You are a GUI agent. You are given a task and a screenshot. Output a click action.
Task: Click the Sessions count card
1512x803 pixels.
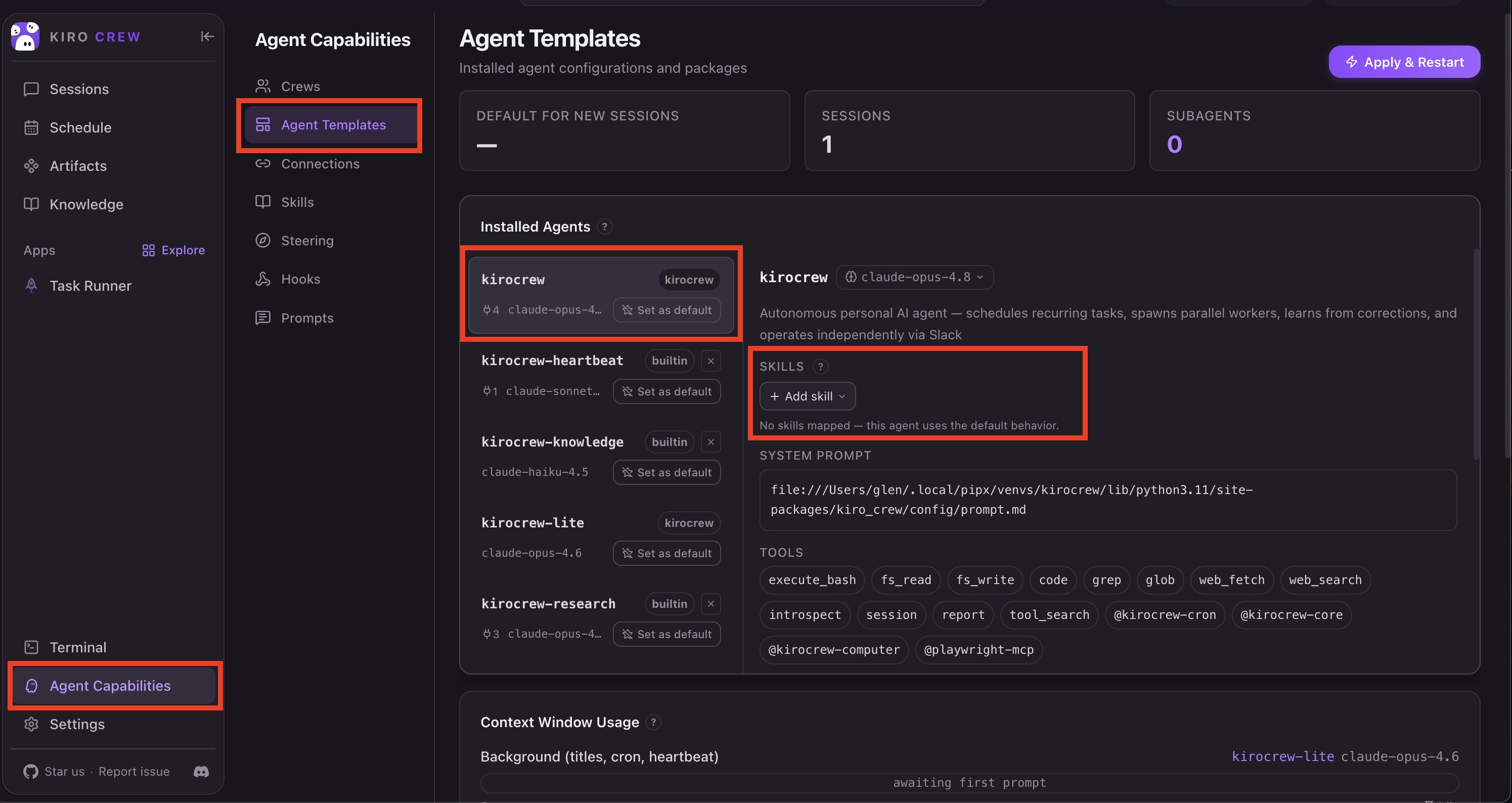970,130
